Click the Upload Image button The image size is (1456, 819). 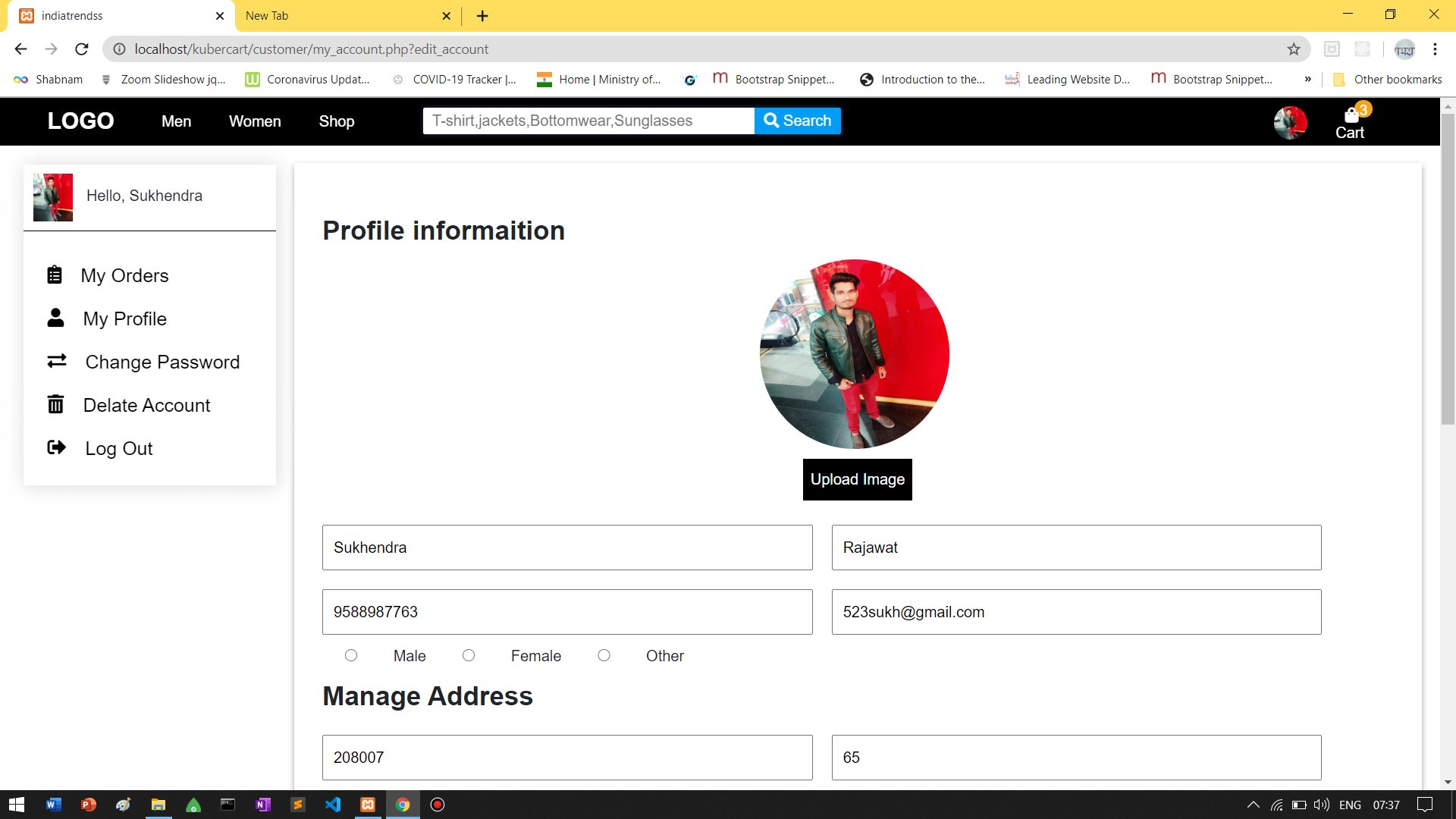[857, 479]
